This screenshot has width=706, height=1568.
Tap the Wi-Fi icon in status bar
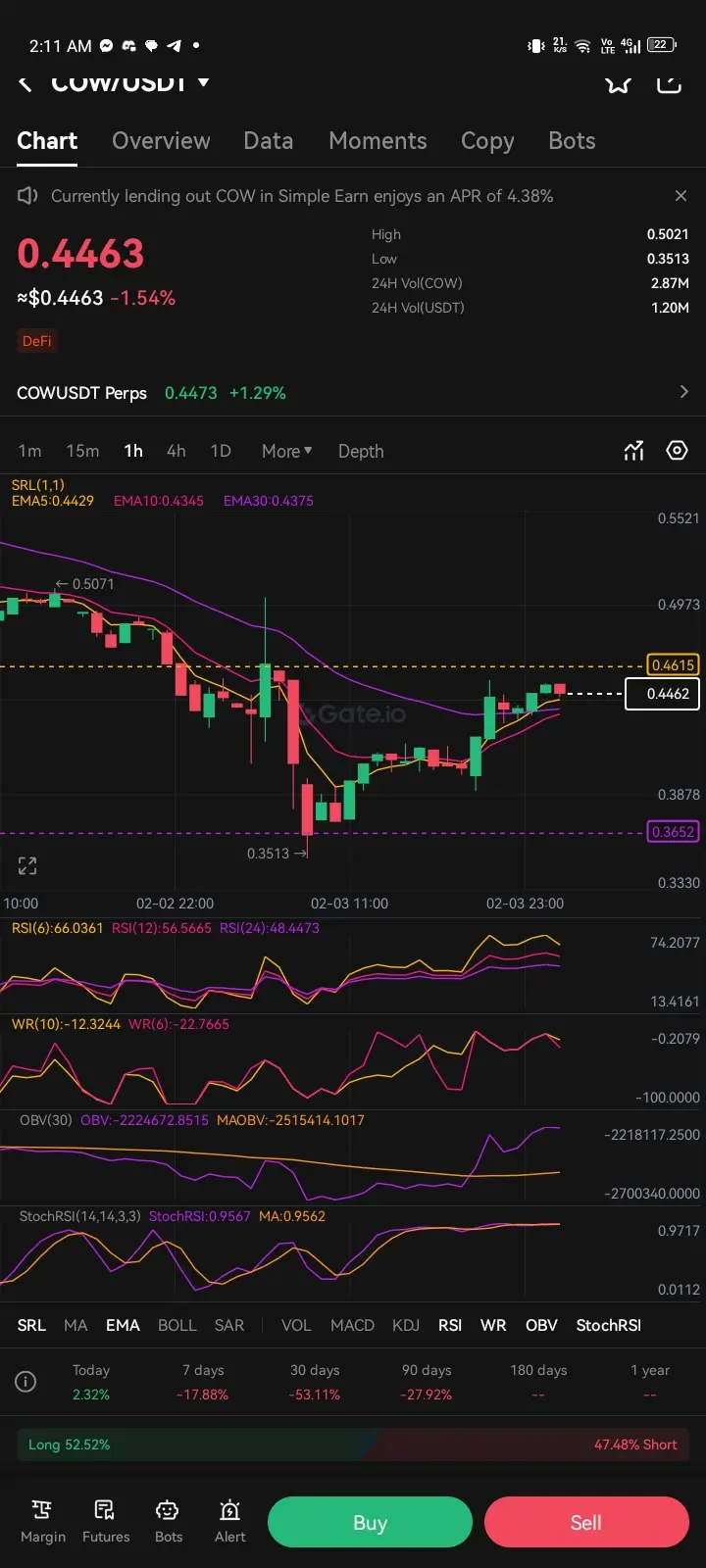[582, 46]
